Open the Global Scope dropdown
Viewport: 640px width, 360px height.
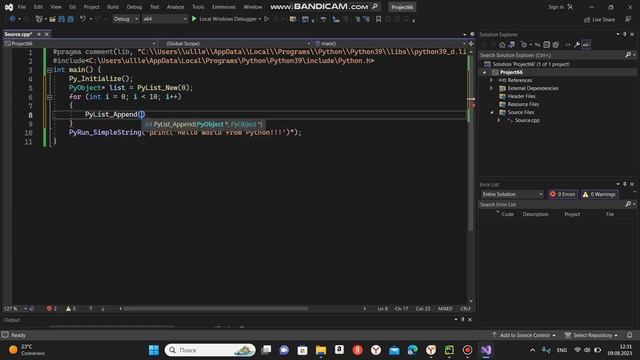tap(237, 43)
